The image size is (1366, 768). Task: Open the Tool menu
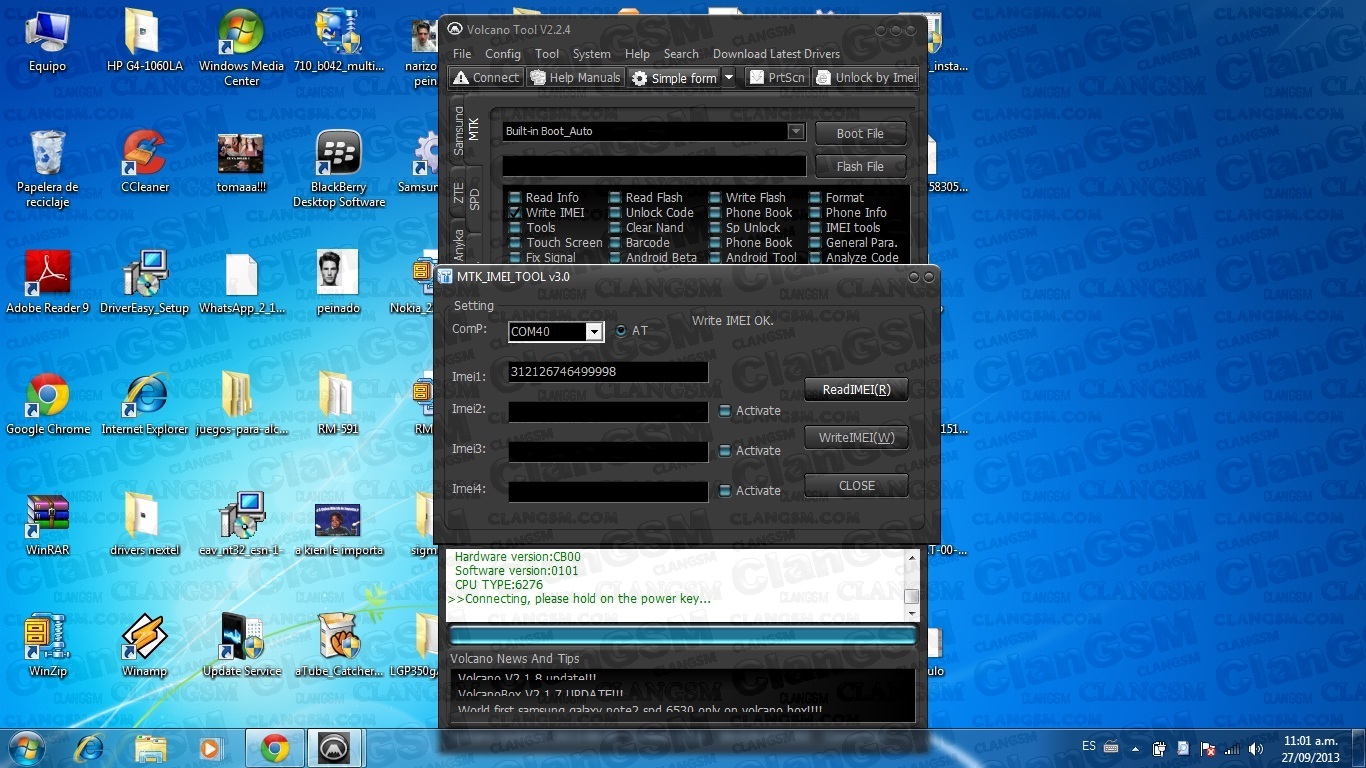(547, 54)
